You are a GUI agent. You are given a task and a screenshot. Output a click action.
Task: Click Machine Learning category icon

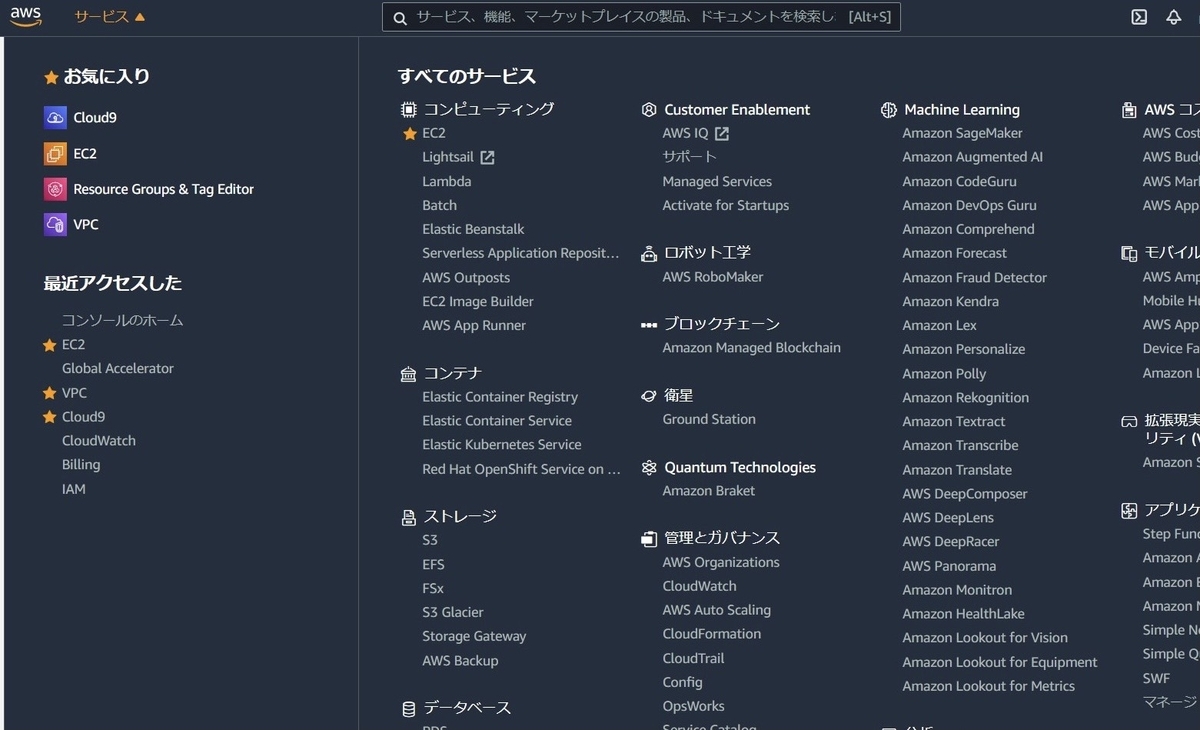[x=889, y=110]
